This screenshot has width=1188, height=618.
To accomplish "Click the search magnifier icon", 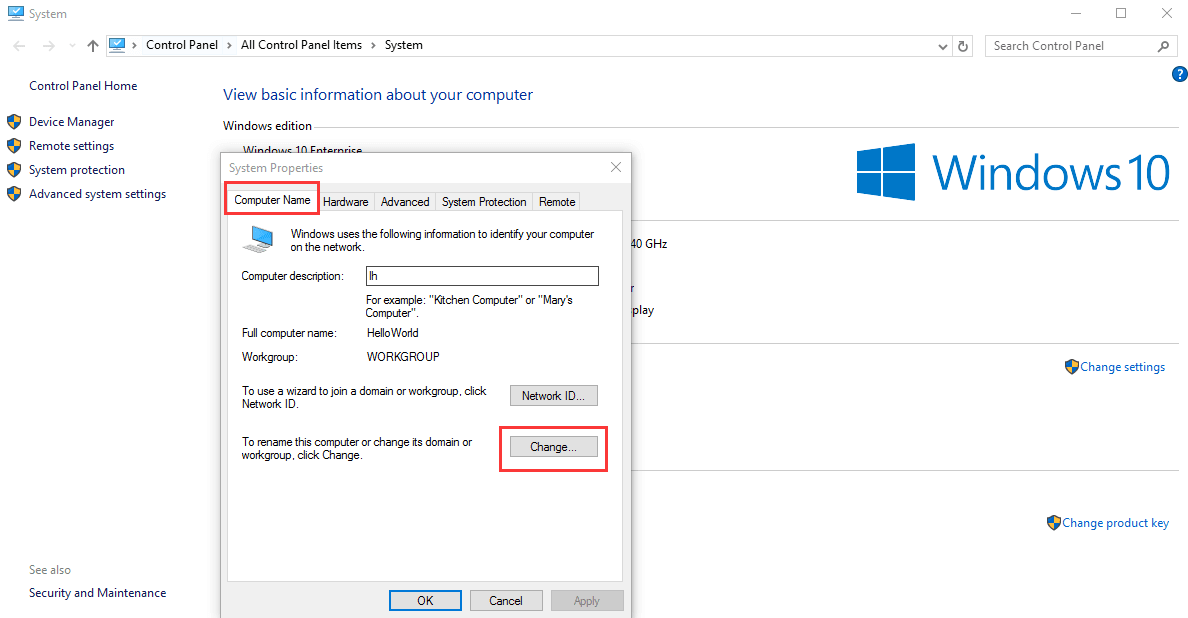I will pos(1163,46).
